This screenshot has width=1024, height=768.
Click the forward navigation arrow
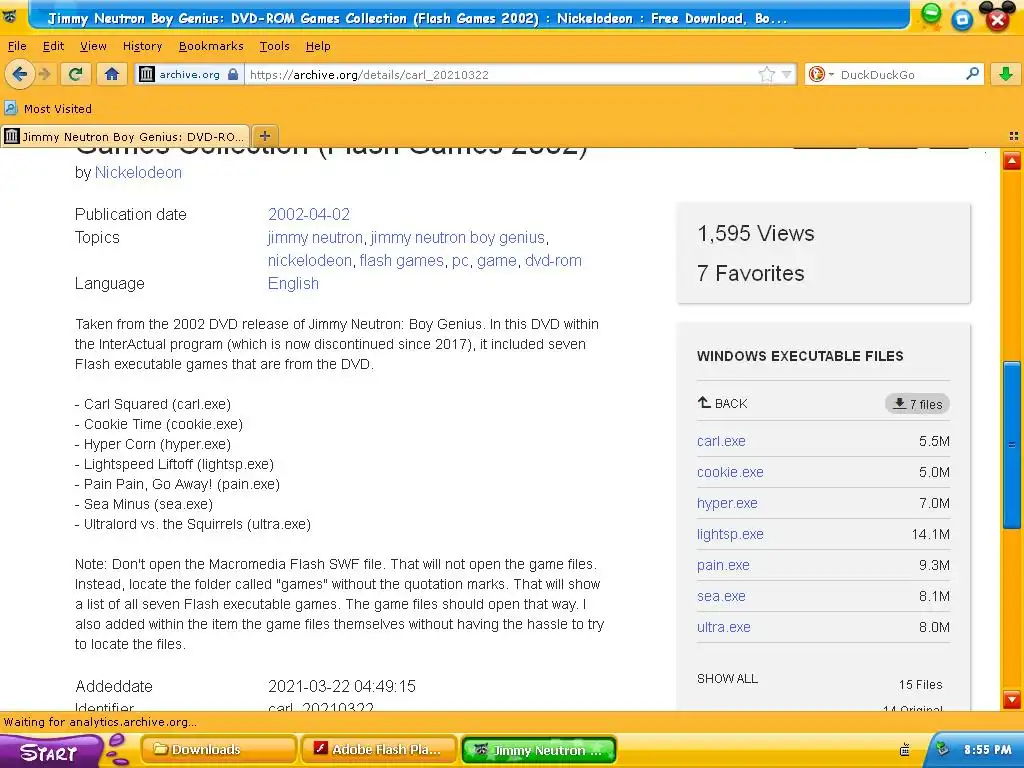click(44, 74)
